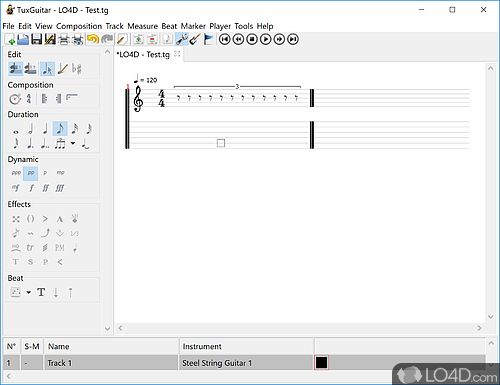Viewport: 500px width, 385px height.
Task: Open the tuplet division dropdown arrow
Action: [x=73, y=144]
